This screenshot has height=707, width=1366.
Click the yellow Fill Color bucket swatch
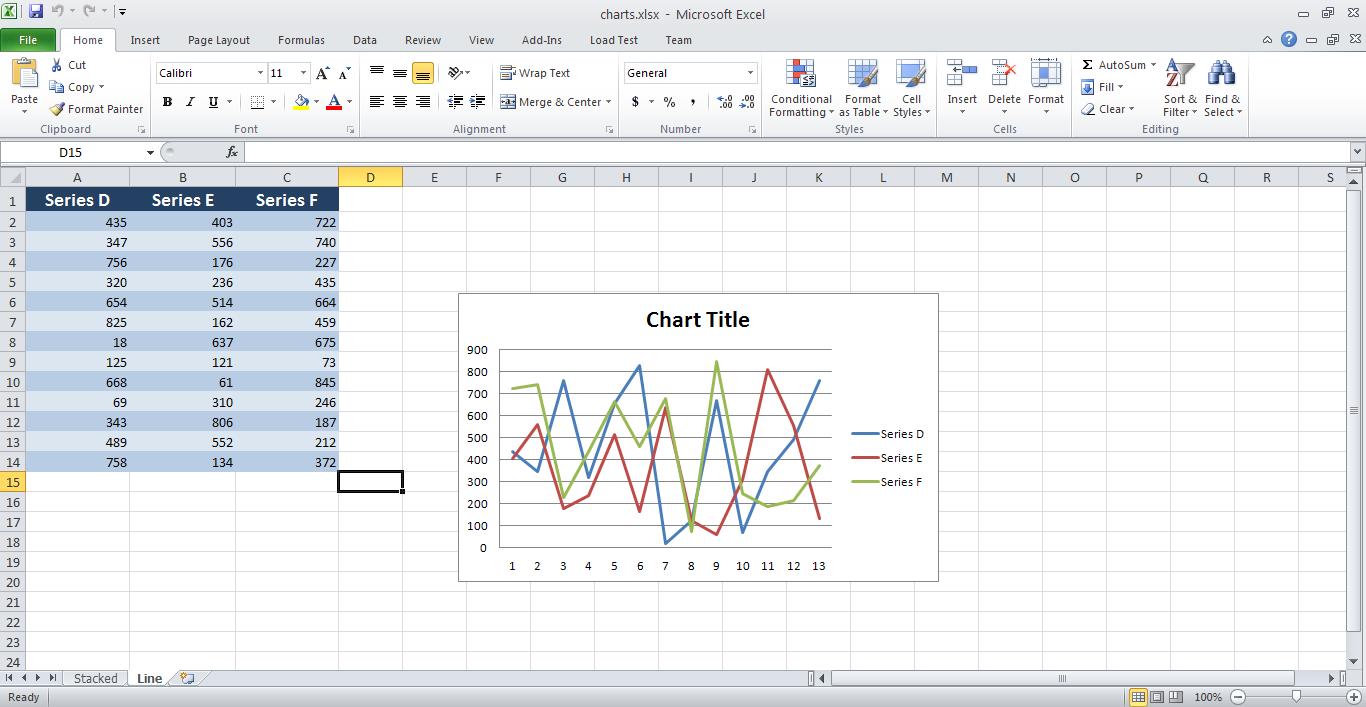(301, 102)
